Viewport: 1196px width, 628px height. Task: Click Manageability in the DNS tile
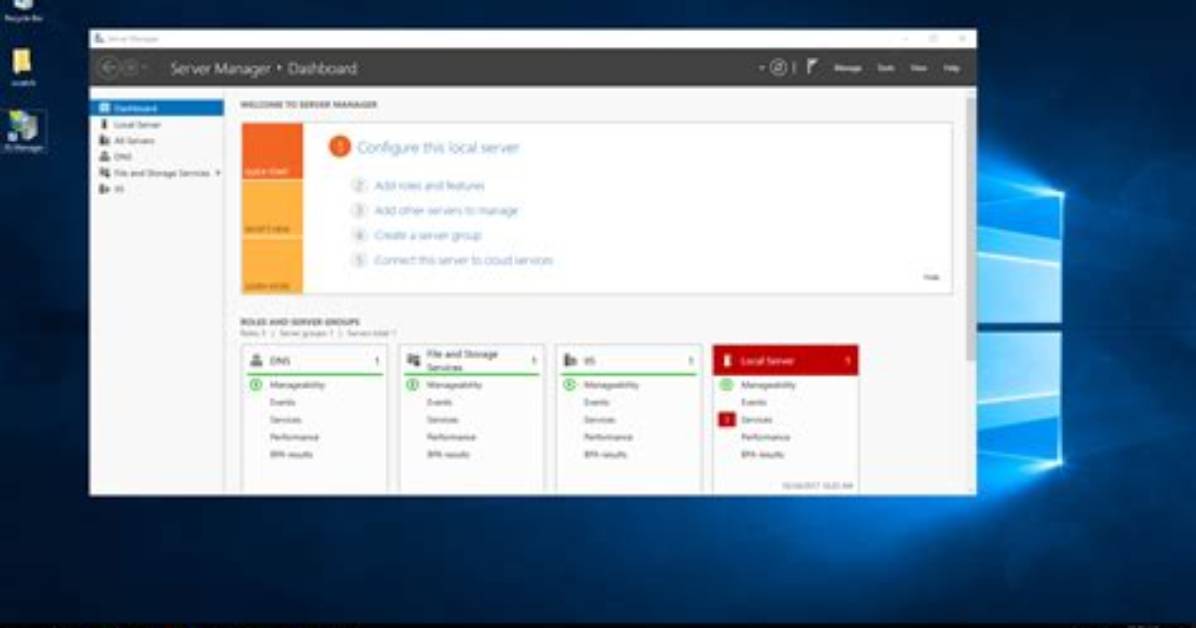click(297, 385)
